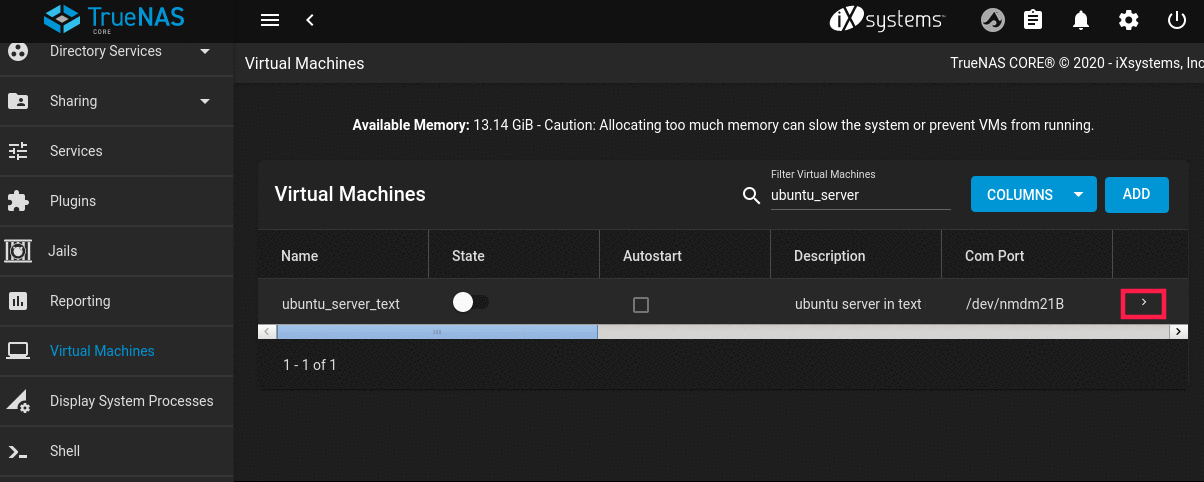Go to the Shell sidebar item

65,451
